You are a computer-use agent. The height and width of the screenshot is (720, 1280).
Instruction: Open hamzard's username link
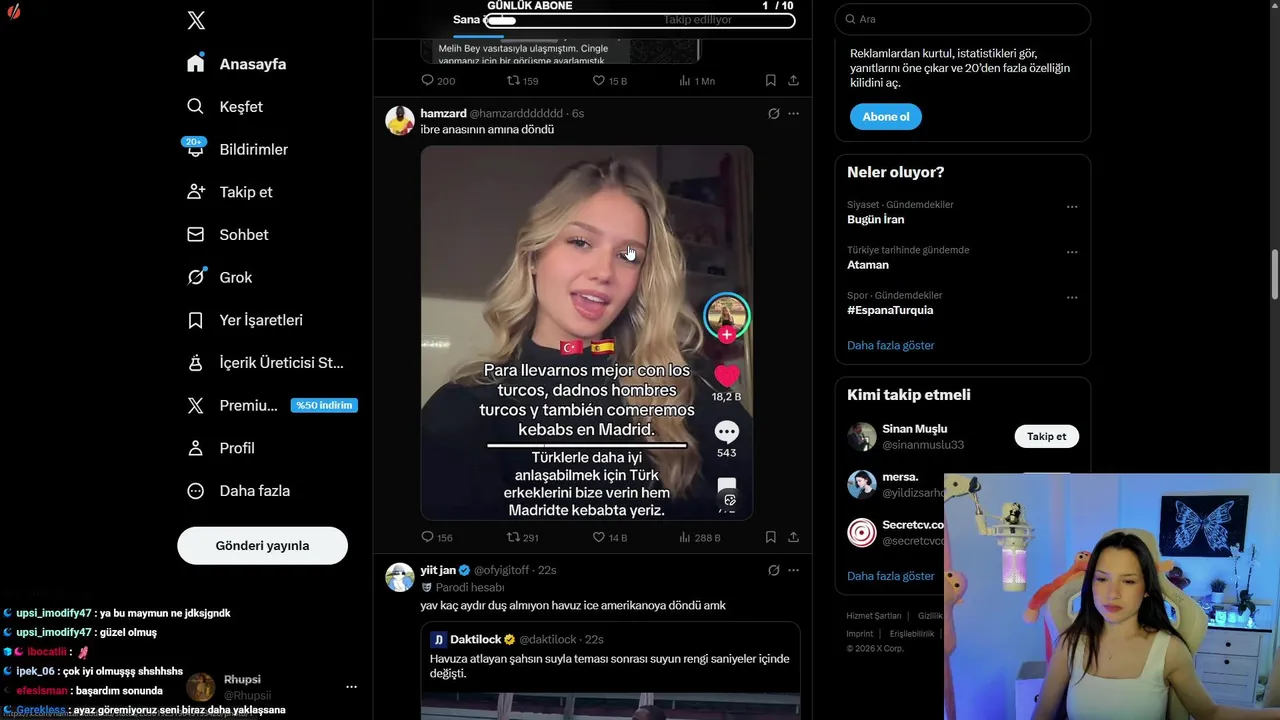pyautogui.click(x=516, y=114)
